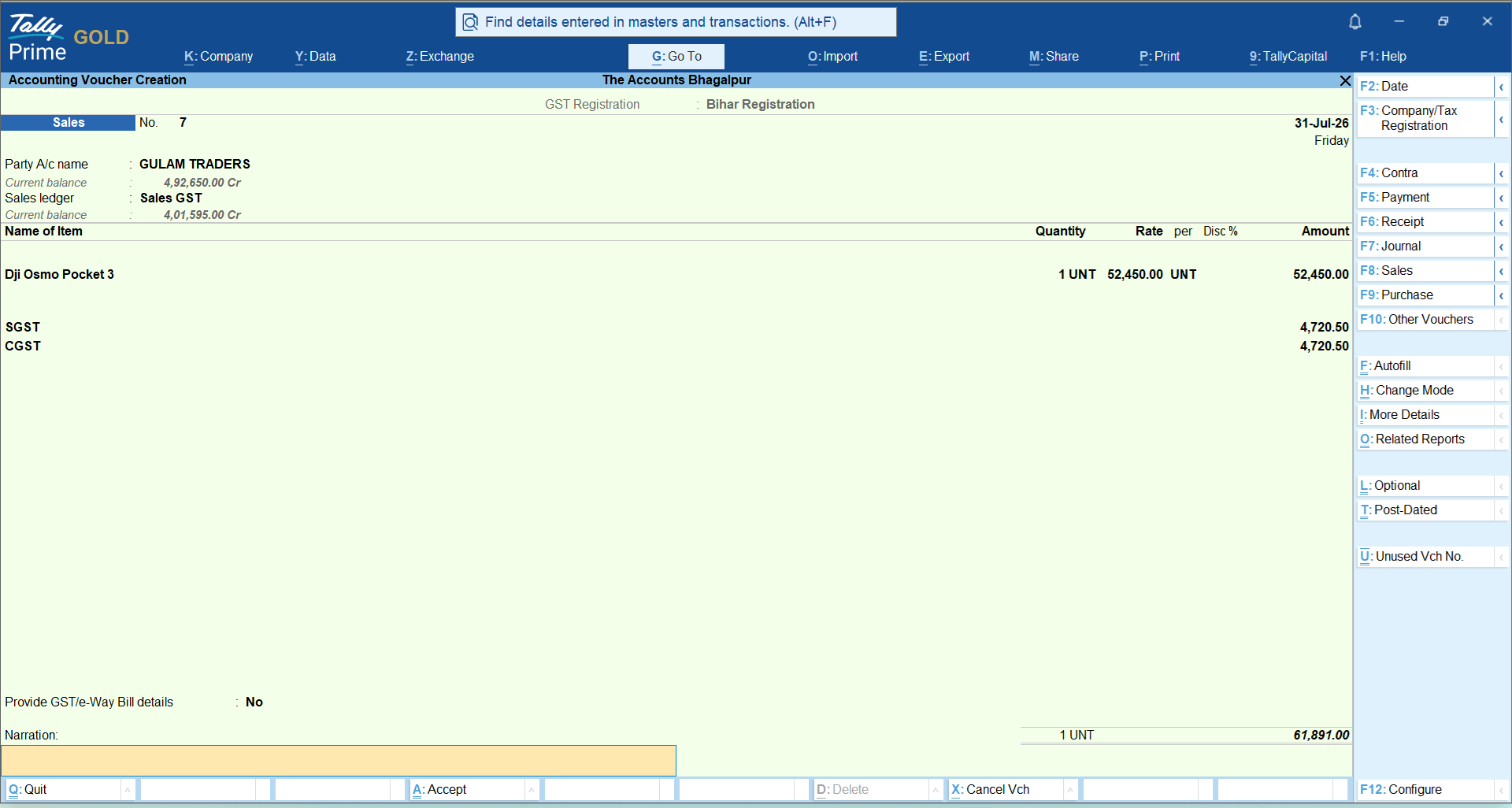Switch to Purchase voucher type

(1425, 295)
